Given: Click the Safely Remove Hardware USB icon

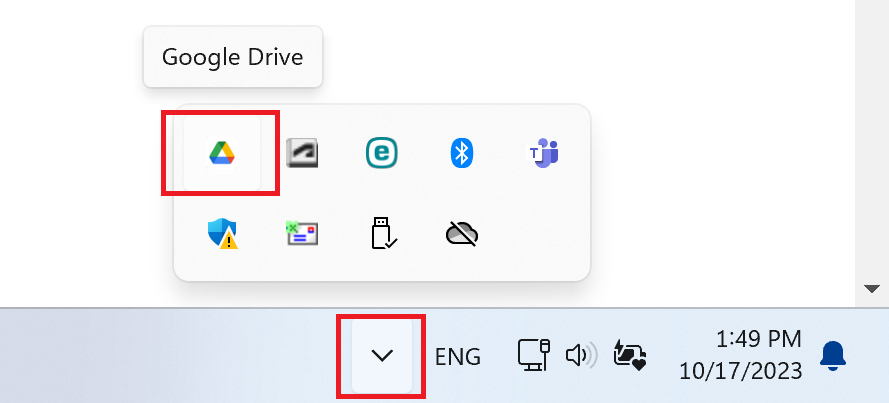Looking at the screenshot, I should (x=383, y=232).
